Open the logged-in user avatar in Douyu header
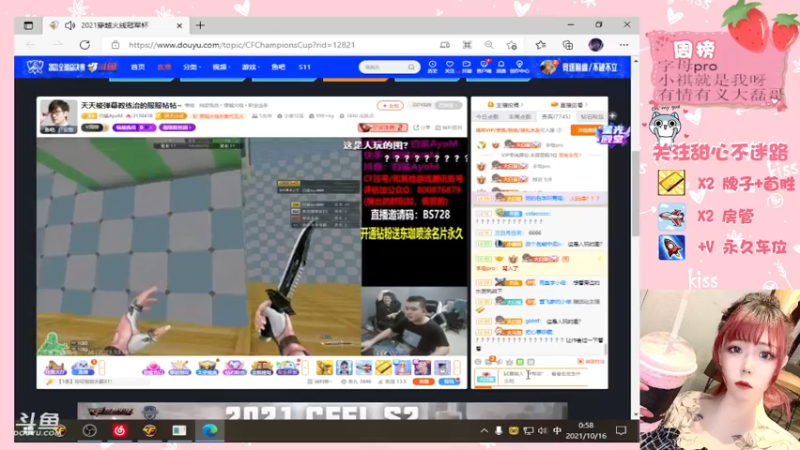The image size is (800, 450). point(547,67)
